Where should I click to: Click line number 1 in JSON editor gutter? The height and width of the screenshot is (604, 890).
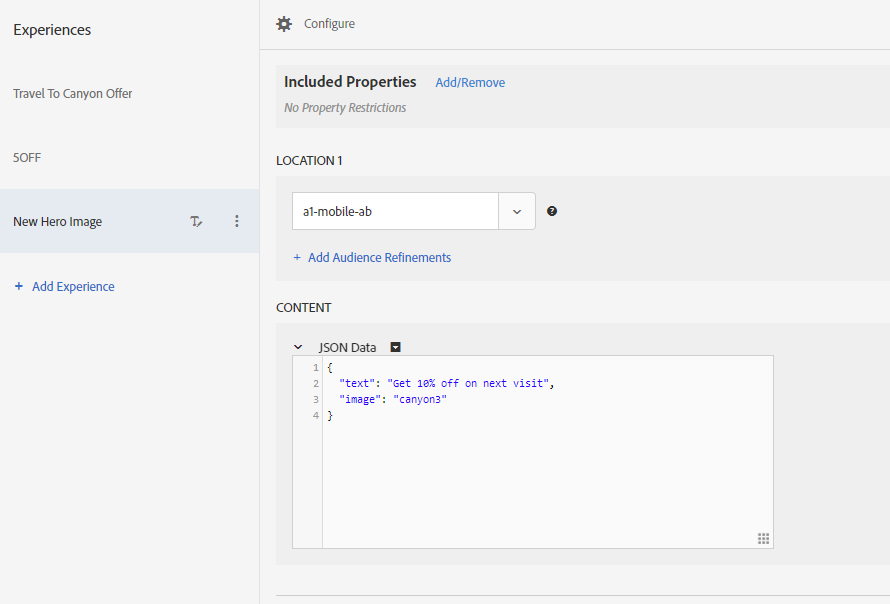[x=316, y=368]
